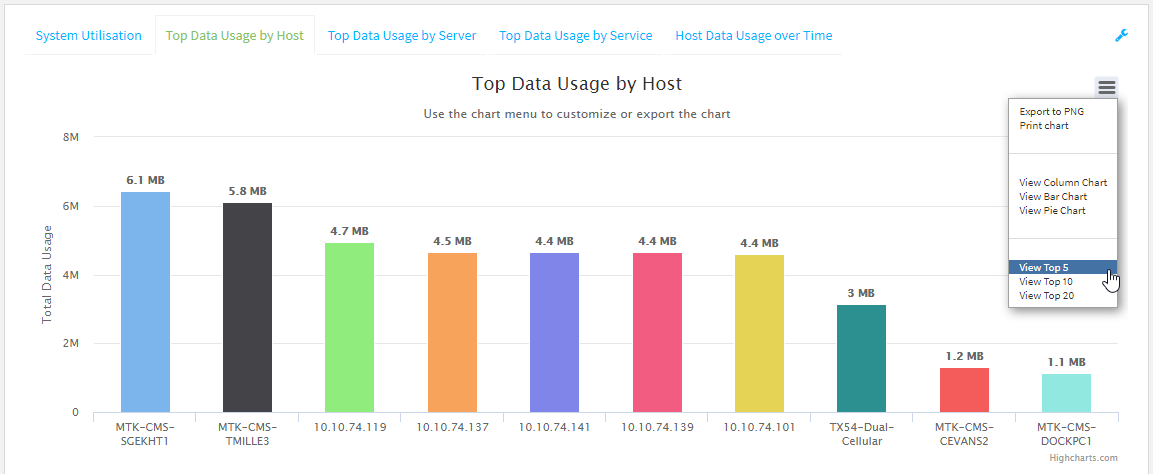Click View Top 5 menu item

[1045, 268]
